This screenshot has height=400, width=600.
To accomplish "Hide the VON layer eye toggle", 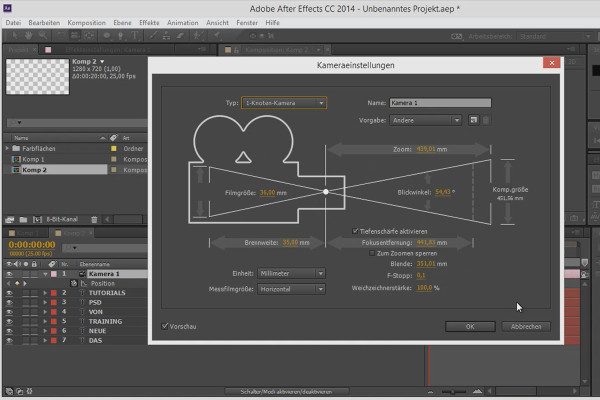I will pyautogui.click(x=9, y=312).
